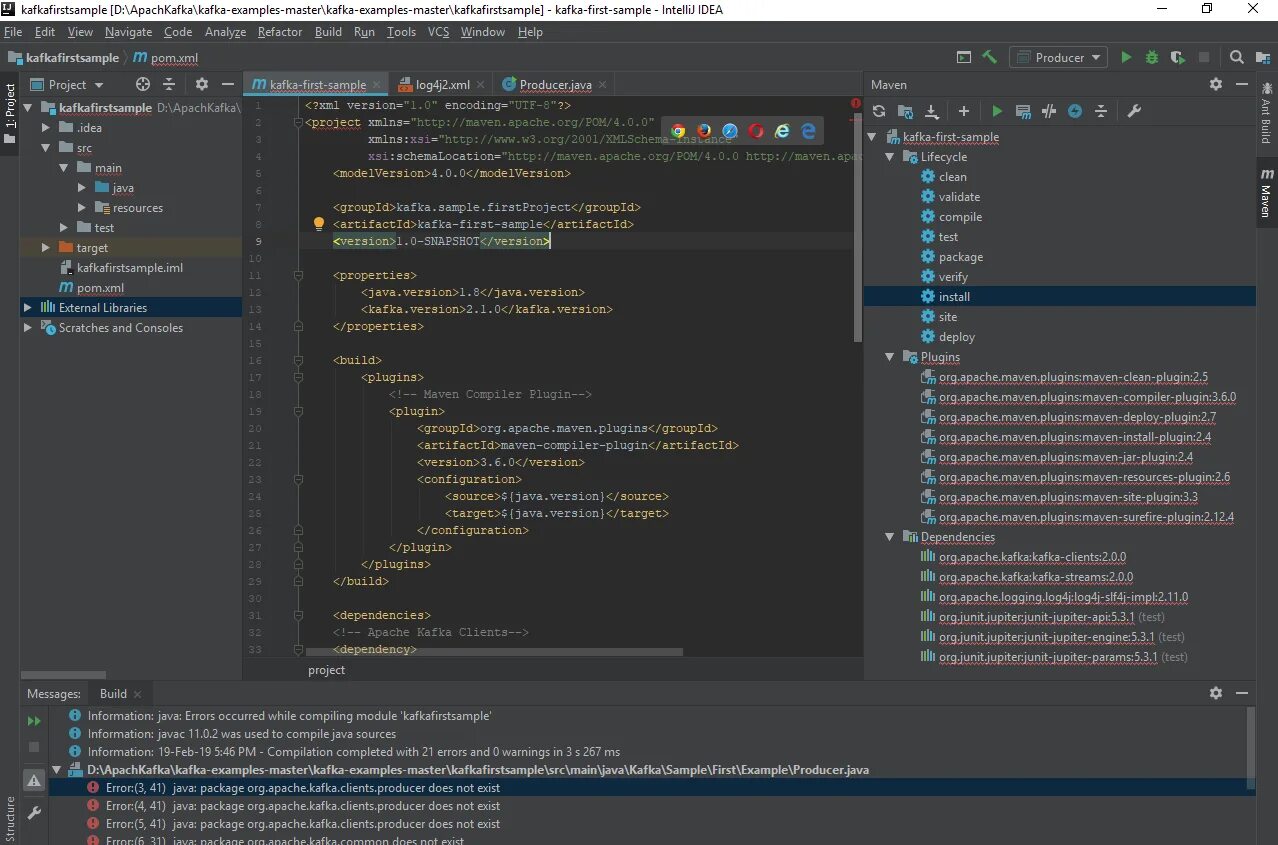
Task: Reimport all Maven projects
Action: (879, 112)
